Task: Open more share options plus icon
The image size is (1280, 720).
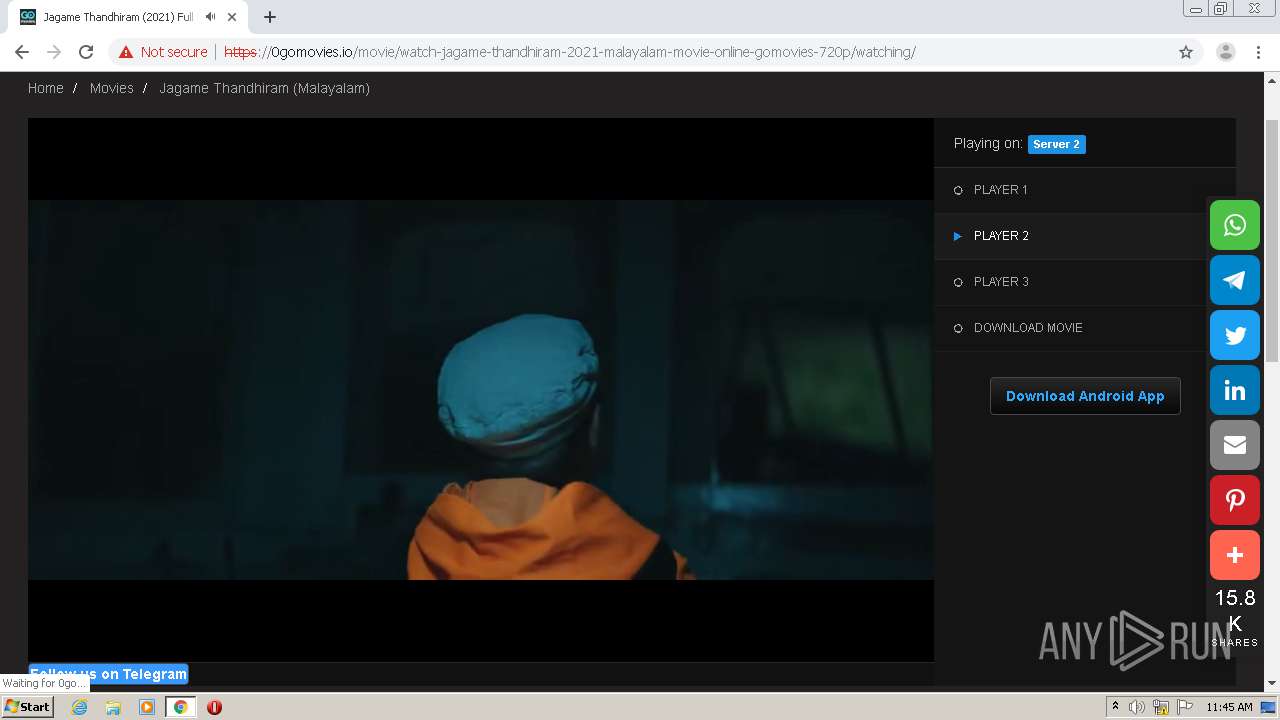Action: 1235,555
